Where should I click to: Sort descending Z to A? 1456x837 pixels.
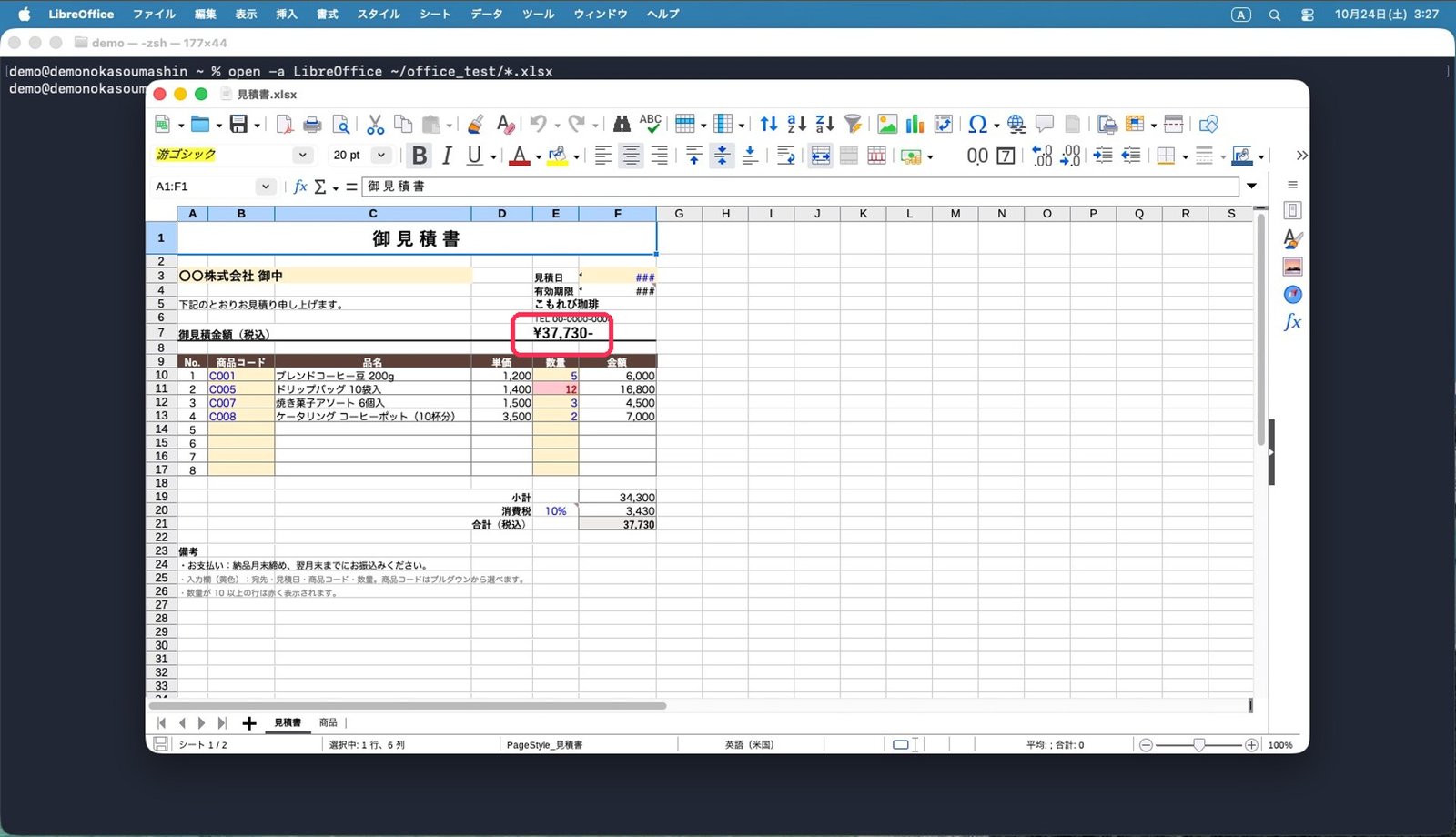point(824,125)
